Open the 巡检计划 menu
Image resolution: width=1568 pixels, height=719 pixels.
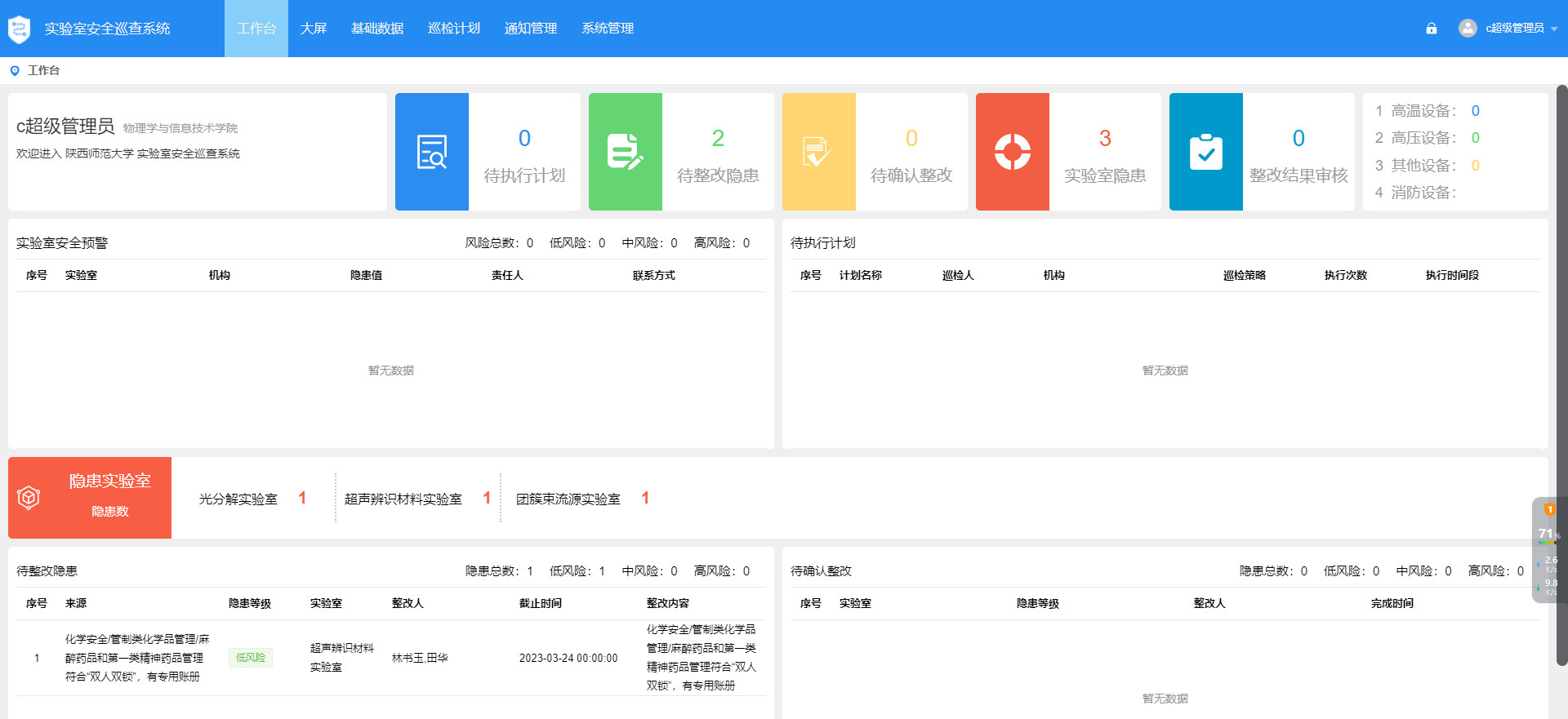coord(454,29)
